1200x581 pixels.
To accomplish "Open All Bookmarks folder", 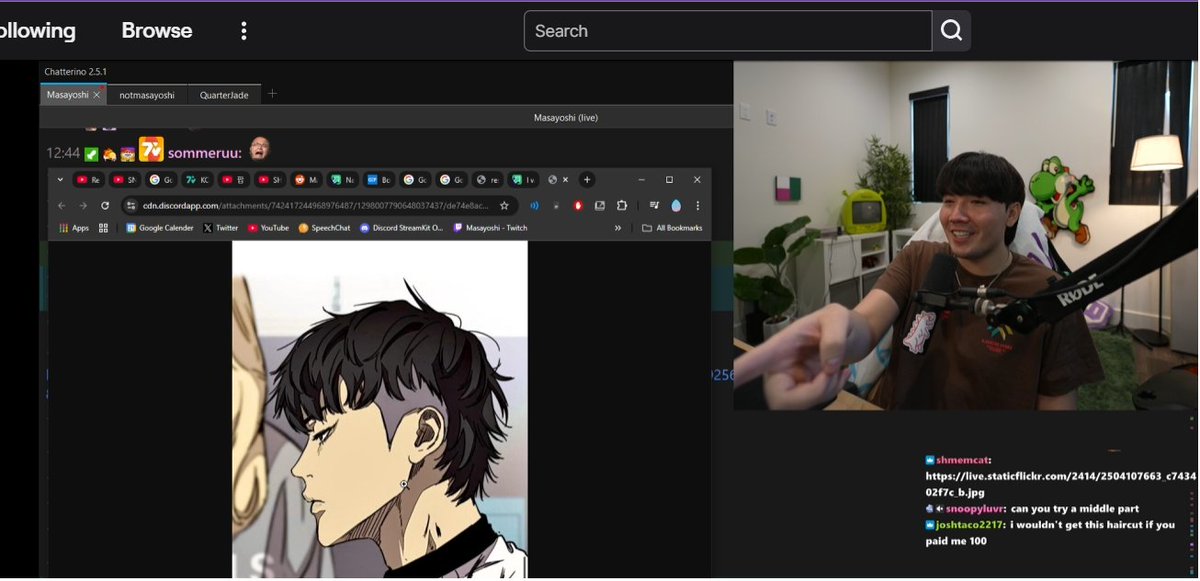I will 672,228.
